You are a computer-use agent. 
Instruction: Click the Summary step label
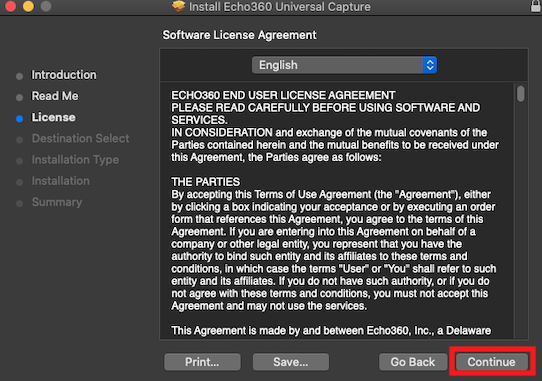[x=57, y=202]
